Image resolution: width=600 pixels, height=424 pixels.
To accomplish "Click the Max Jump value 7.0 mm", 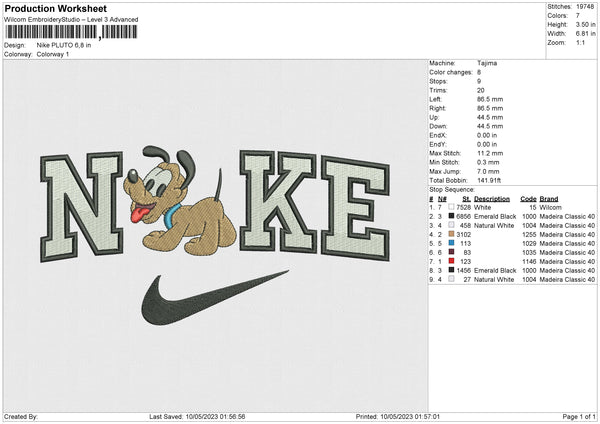I will click(488, 171).
